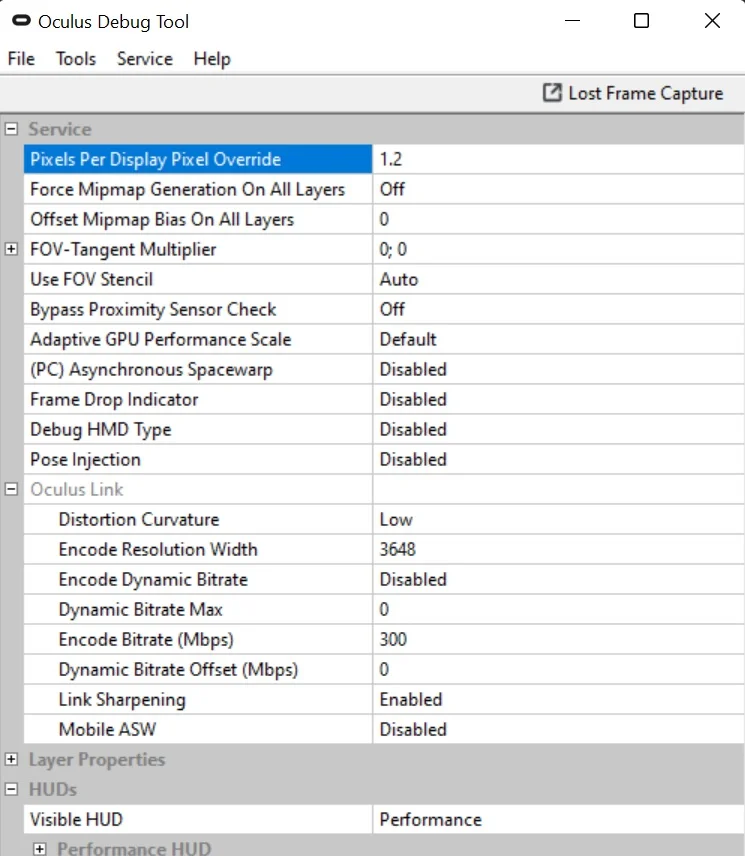Select the Use FOV Stencil label

coord(92,279)
